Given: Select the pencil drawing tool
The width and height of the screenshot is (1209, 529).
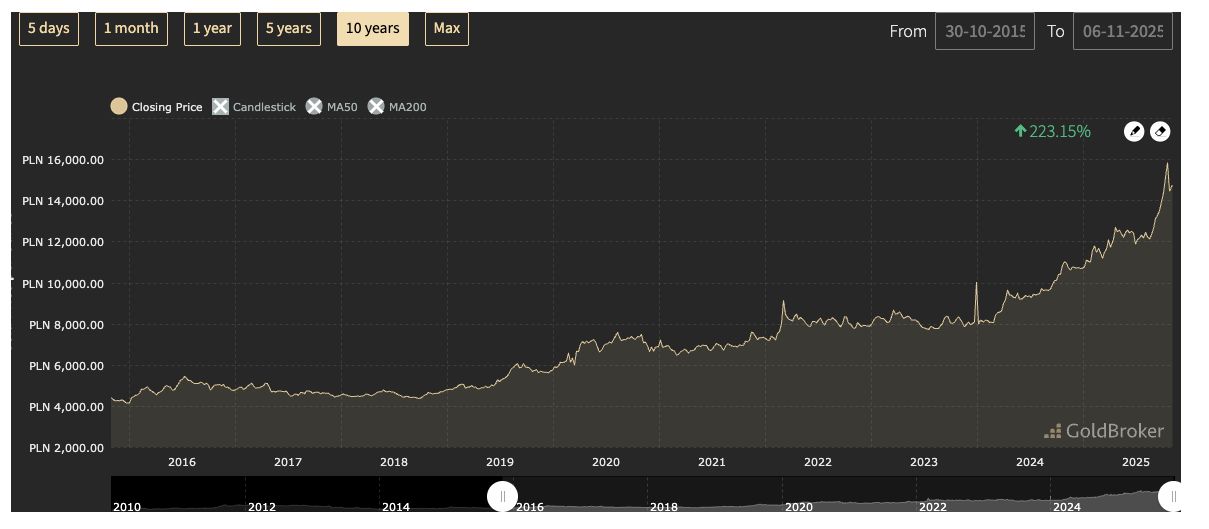Looking at the screenshot, I should pos(1133,131).
